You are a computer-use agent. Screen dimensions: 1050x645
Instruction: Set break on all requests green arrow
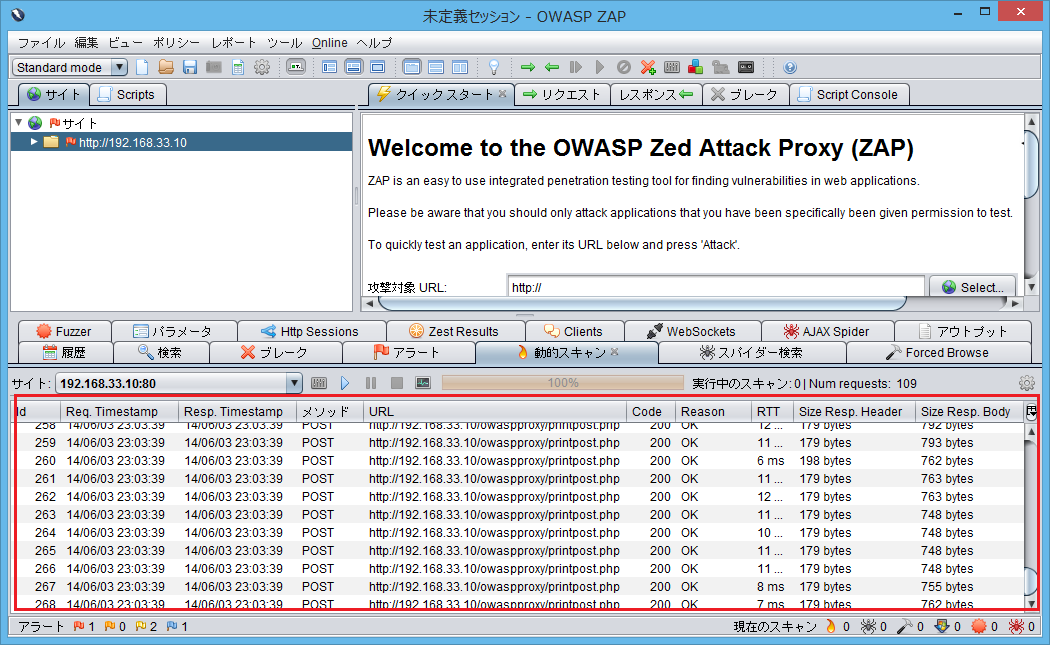coord(528,67)
